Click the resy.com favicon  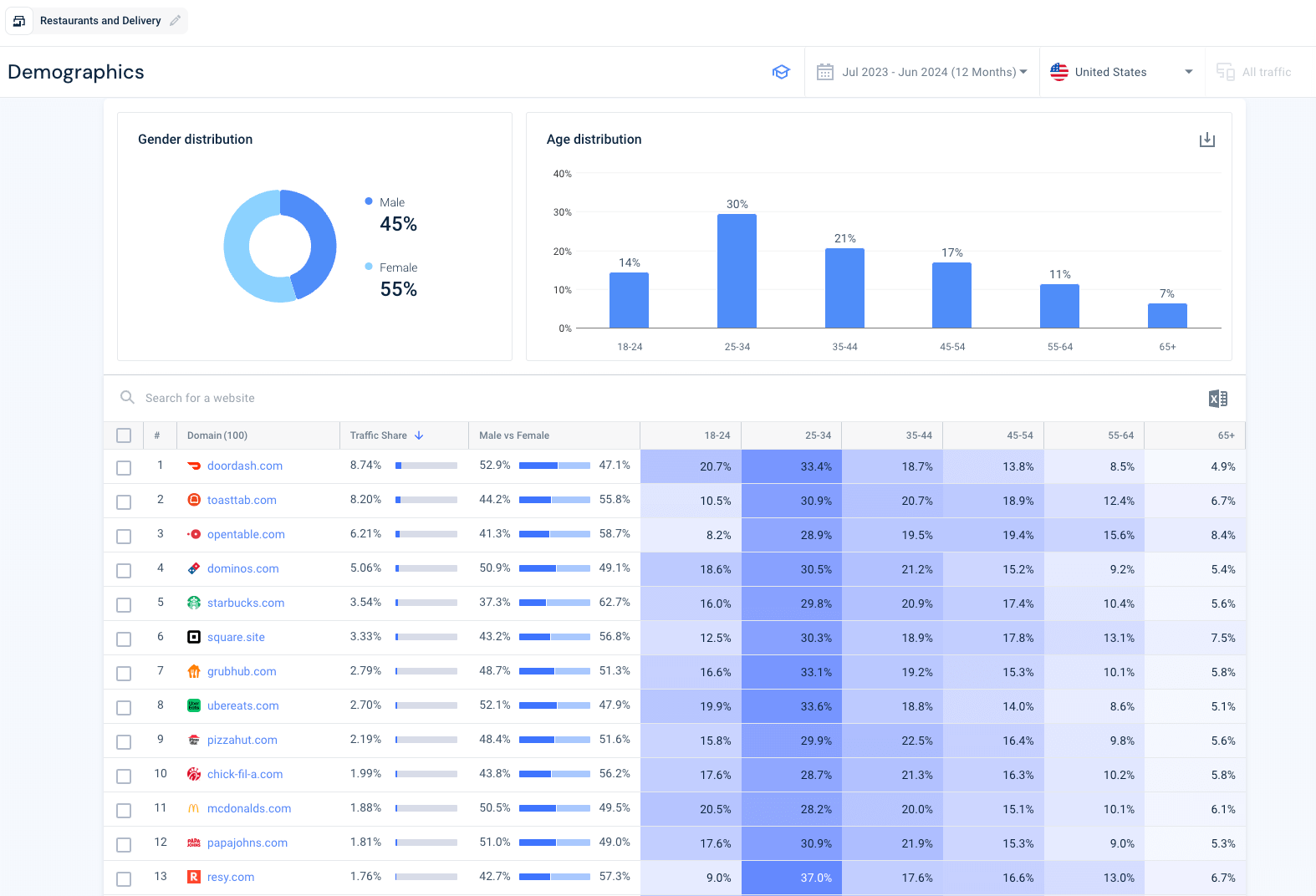pyautogui.click(x=194, y=877)
